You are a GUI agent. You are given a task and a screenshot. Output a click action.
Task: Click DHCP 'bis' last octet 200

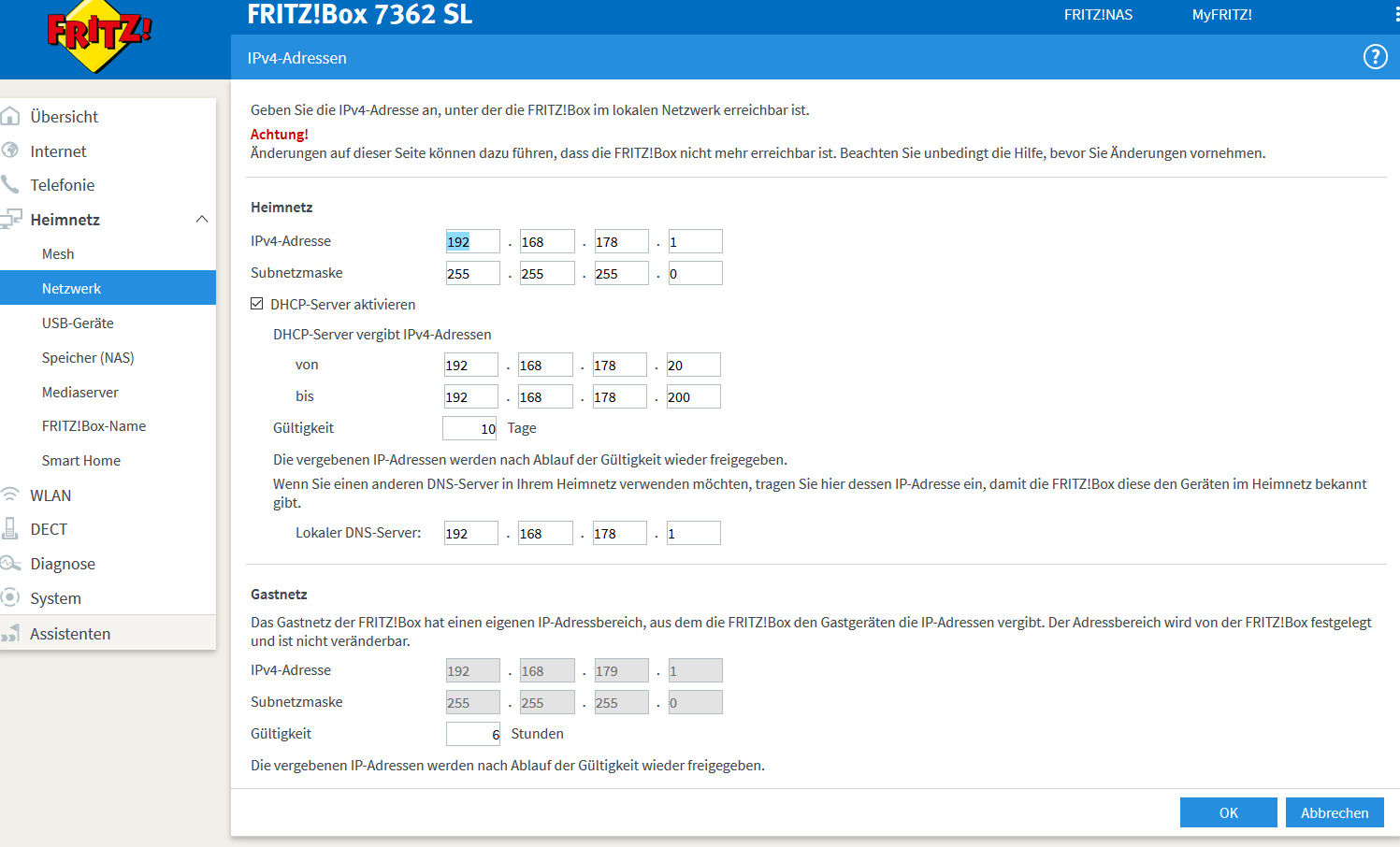click(x=693, y=396)
